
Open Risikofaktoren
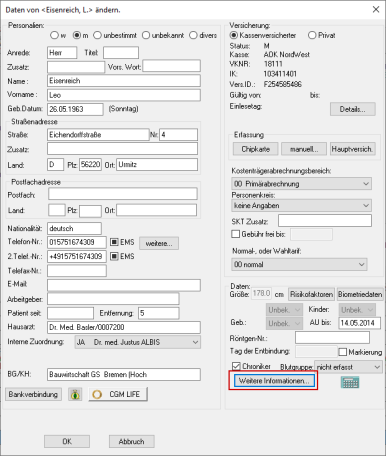tap(311, 294)
